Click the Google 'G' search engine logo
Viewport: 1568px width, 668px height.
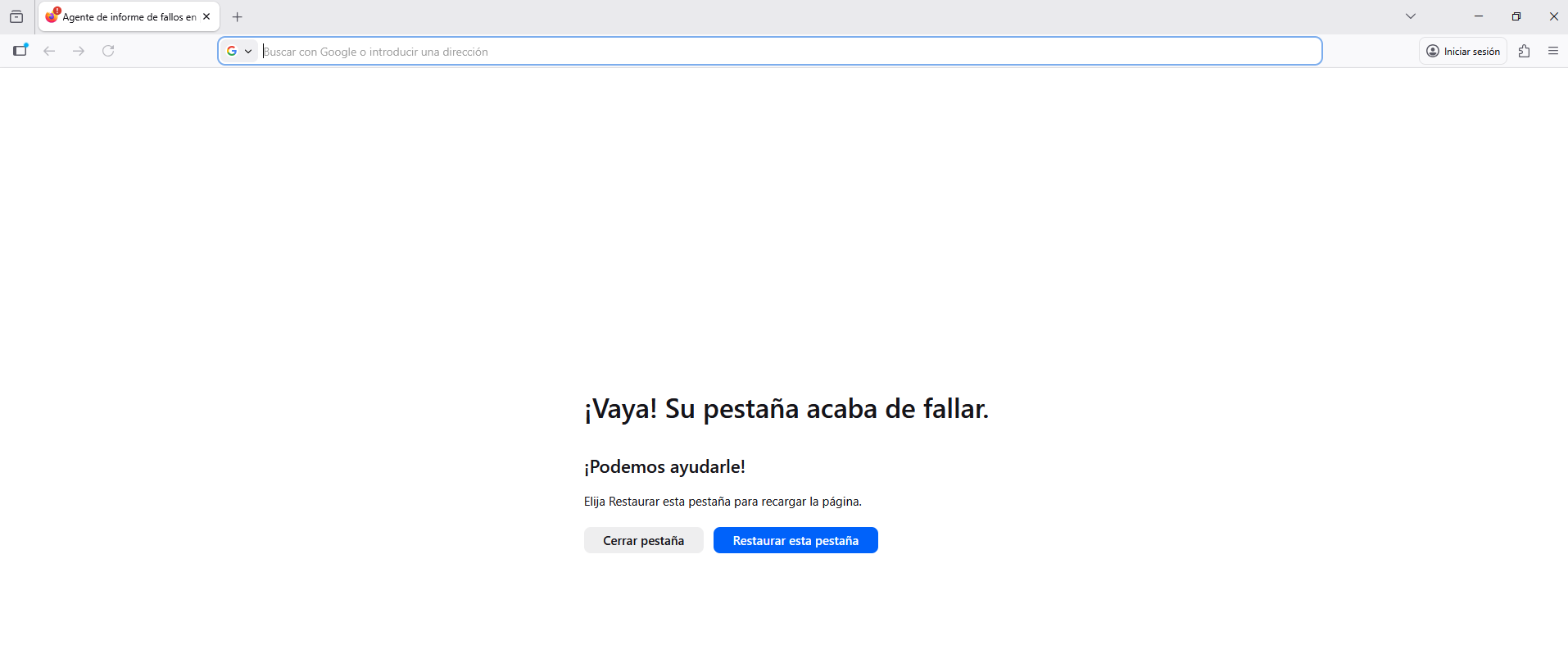232,51
